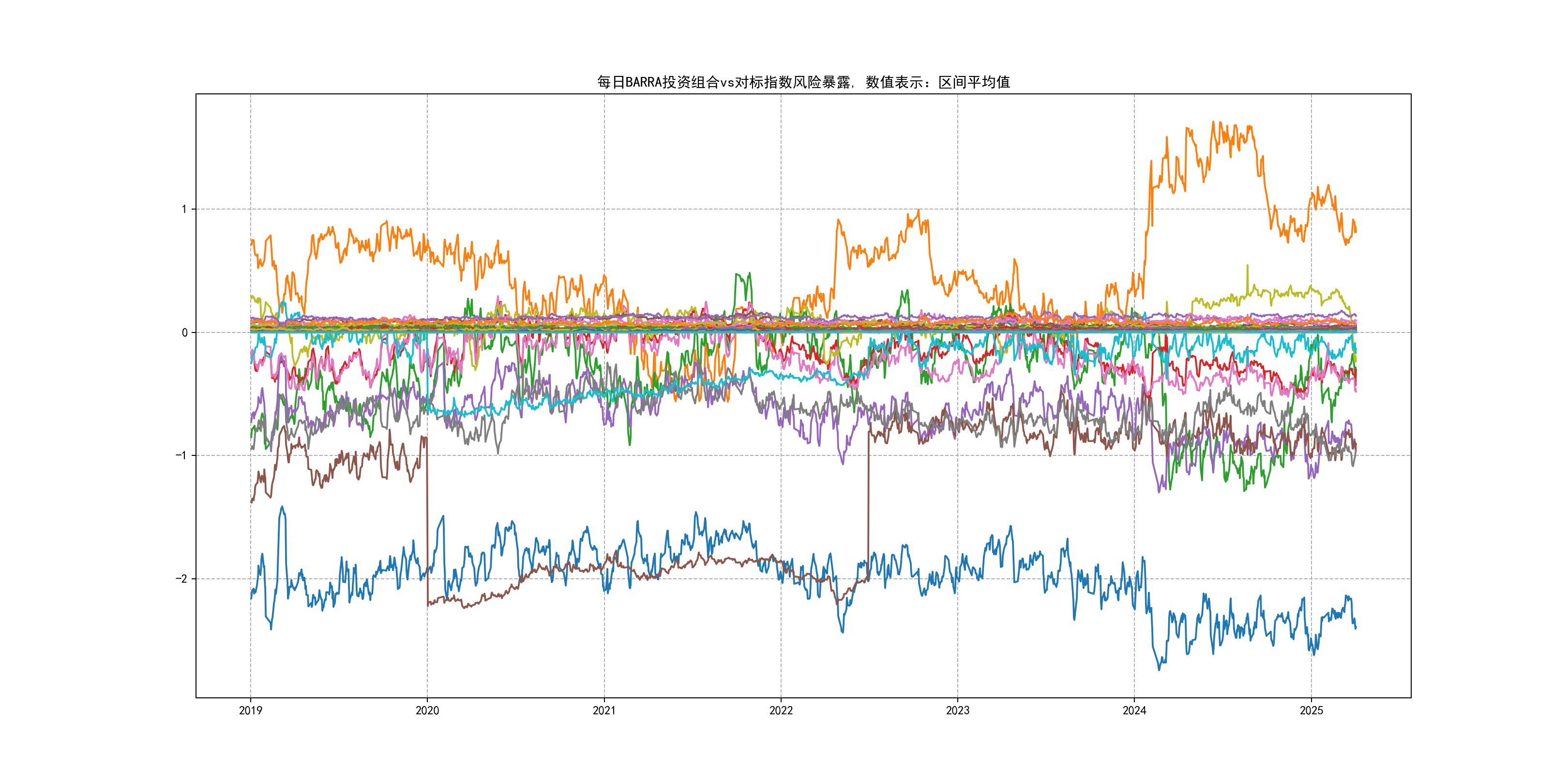The width and height of the screenshot is (1568, 784).
Task: Click the orange line's peak in late 2022
Action: click(918, 211)
